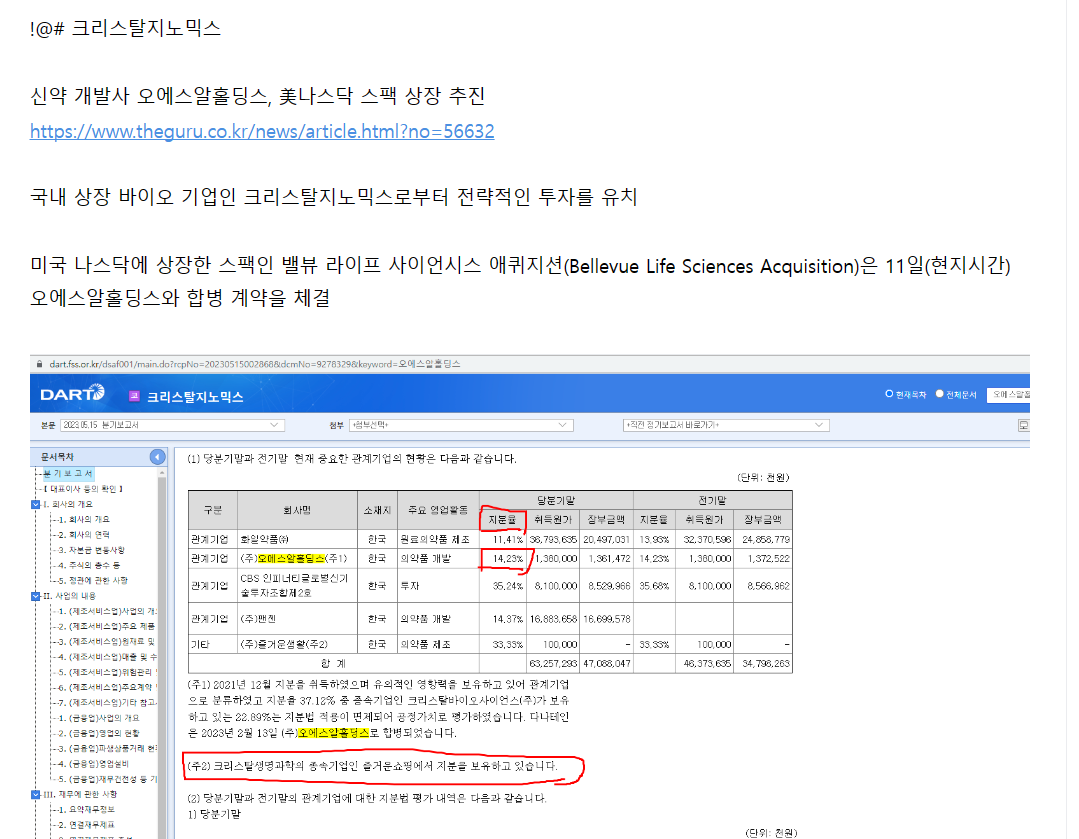Click the print icon at the toolbar's right edge
Screen dimensions: 1079x839
(x=1023, y=425)
